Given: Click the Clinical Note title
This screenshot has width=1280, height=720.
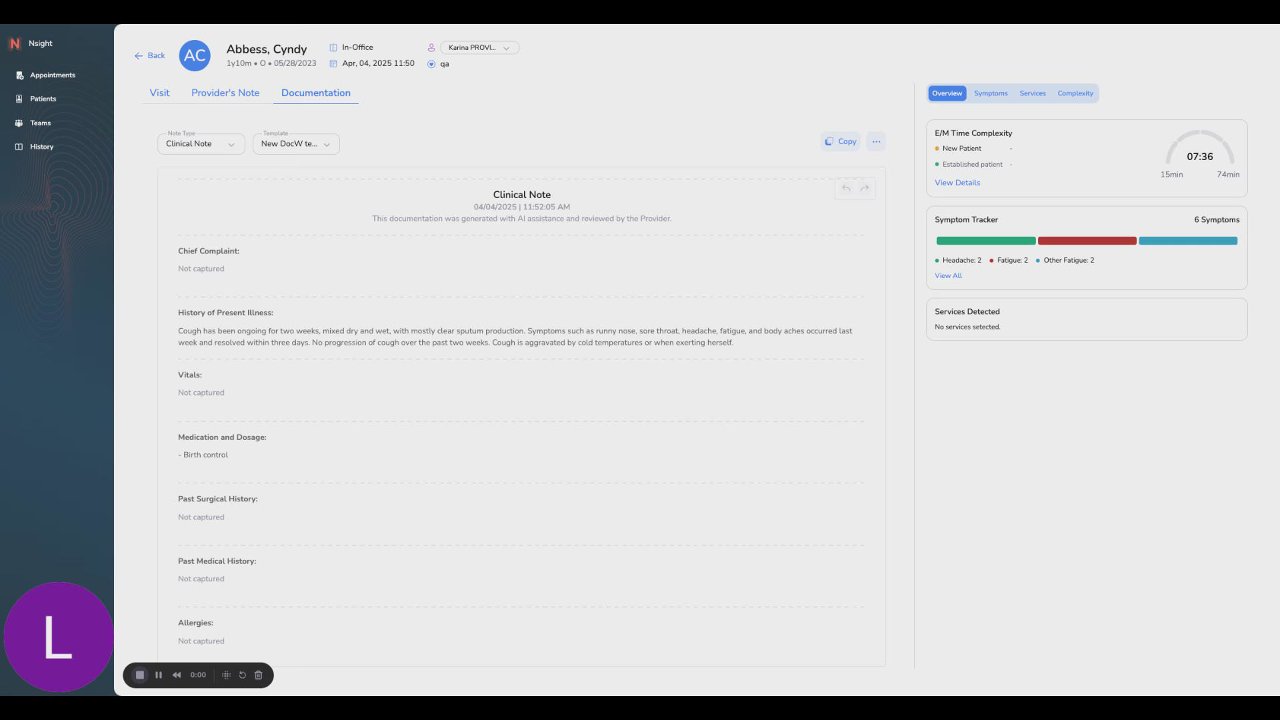Looking at the screenshot, I should [522, 195].
